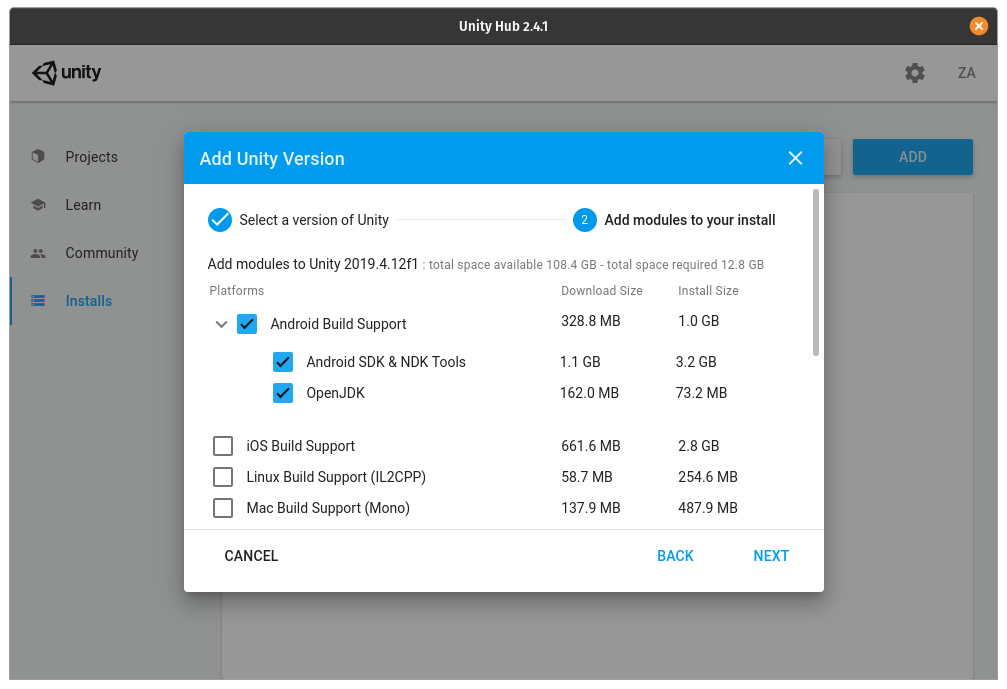Click the Community people icon
1007x689 pixels.
point(39,253)
